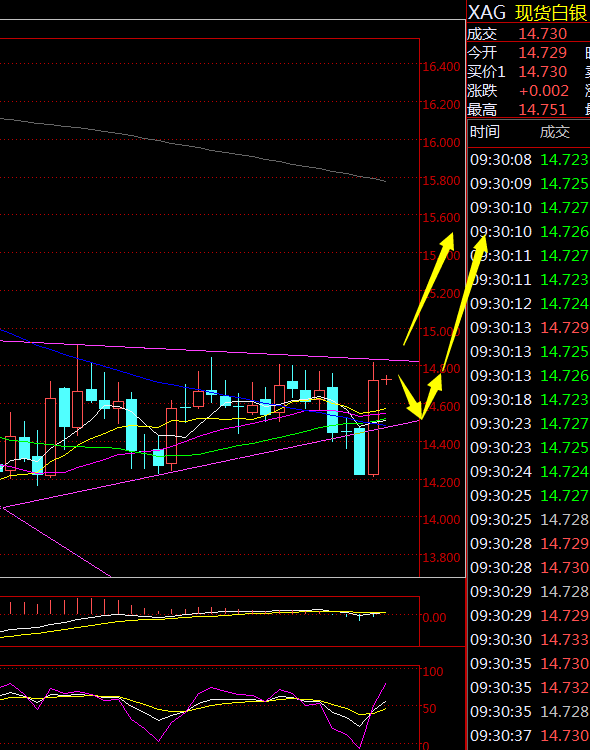Select the 09:30:10 tick at 14.727
This screenshot has height=750, width=590.
click(529, 208)
